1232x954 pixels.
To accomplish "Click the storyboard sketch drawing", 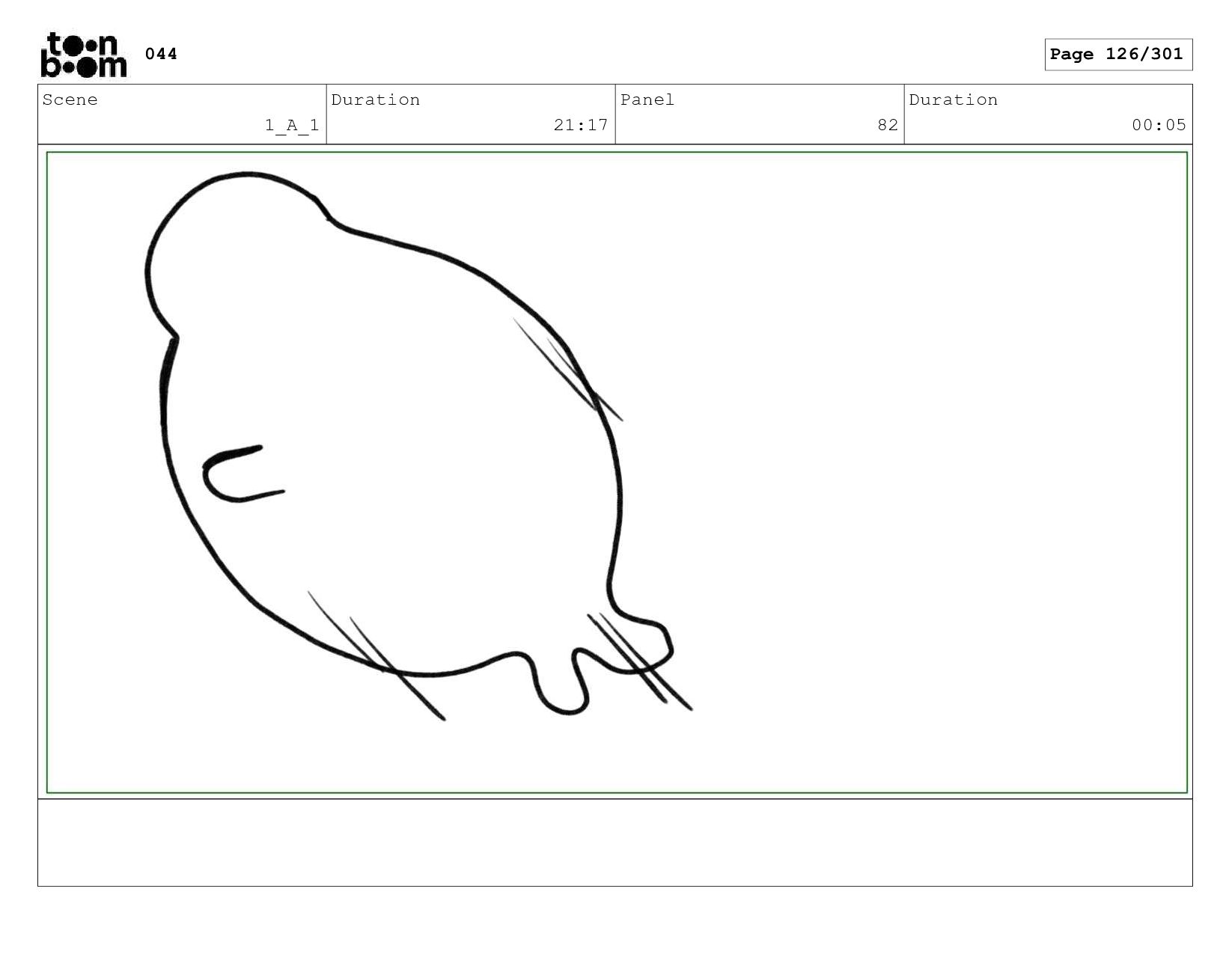I will 419,446.
